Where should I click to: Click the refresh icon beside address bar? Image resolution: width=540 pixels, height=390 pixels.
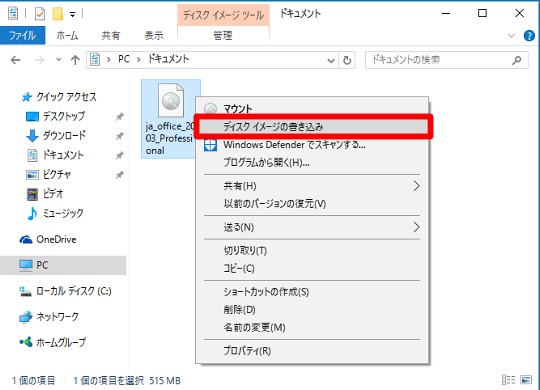pos(347,60)
